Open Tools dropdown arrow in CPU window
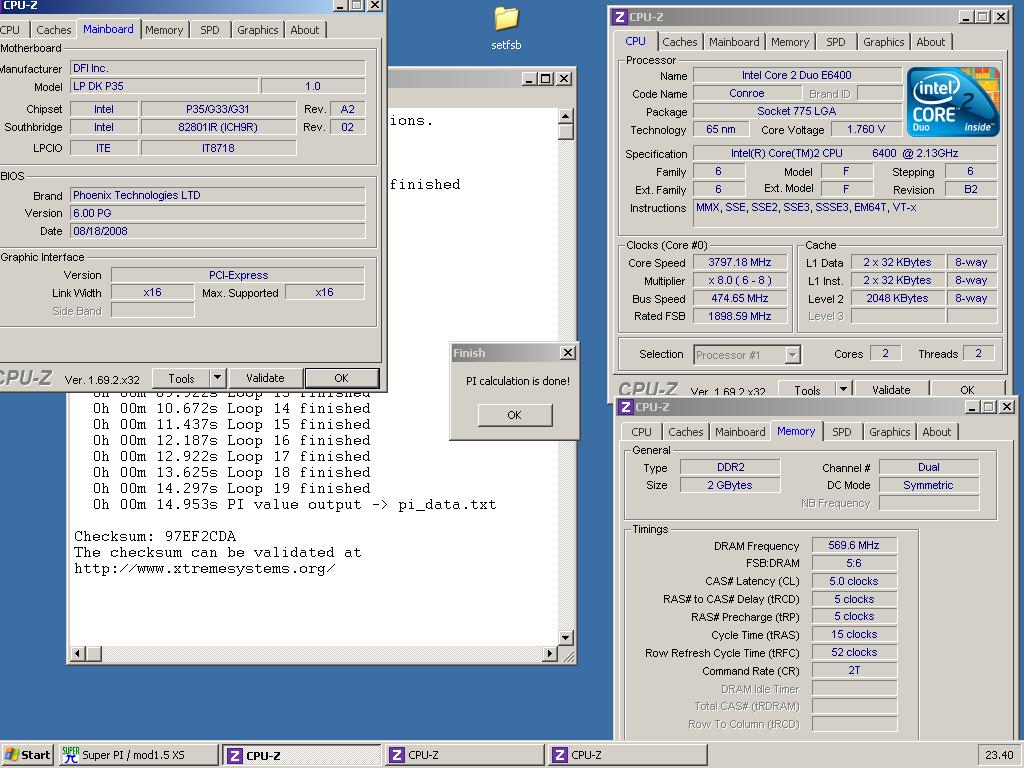 844,389
